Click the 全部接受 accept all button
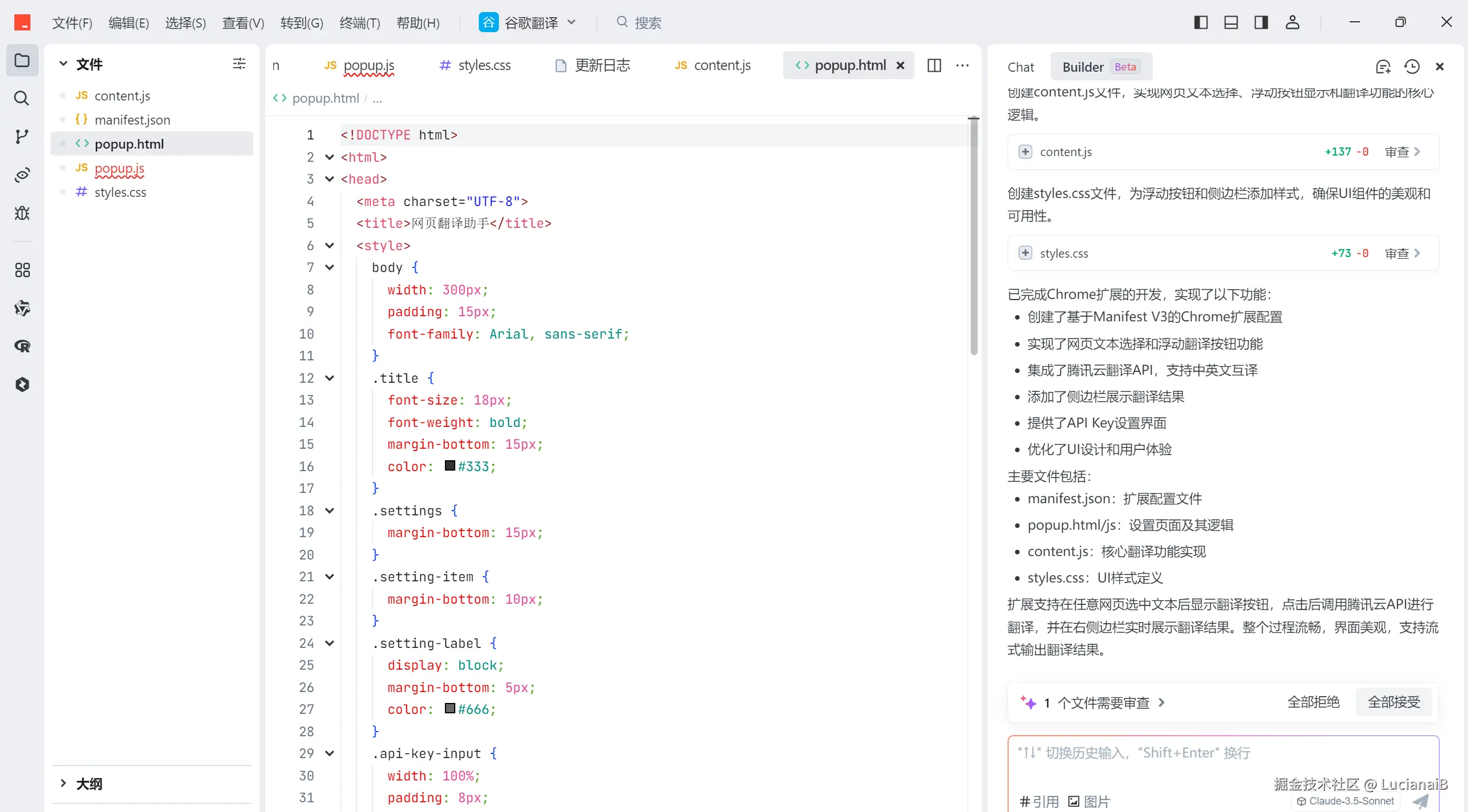 click(1393, 702)
